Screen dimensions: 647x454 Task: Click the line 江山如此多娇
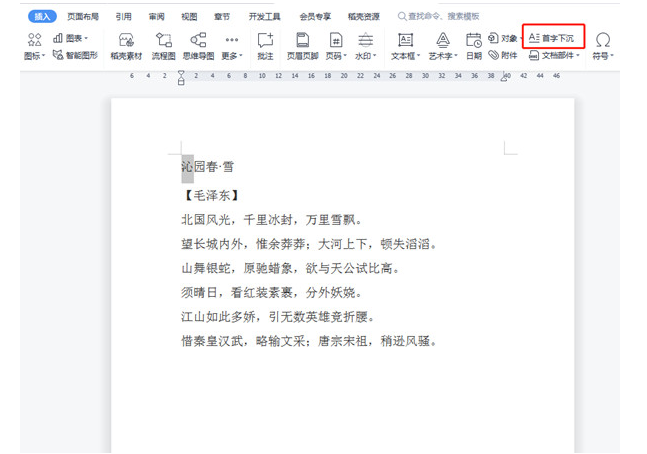[x=278, y=317]
